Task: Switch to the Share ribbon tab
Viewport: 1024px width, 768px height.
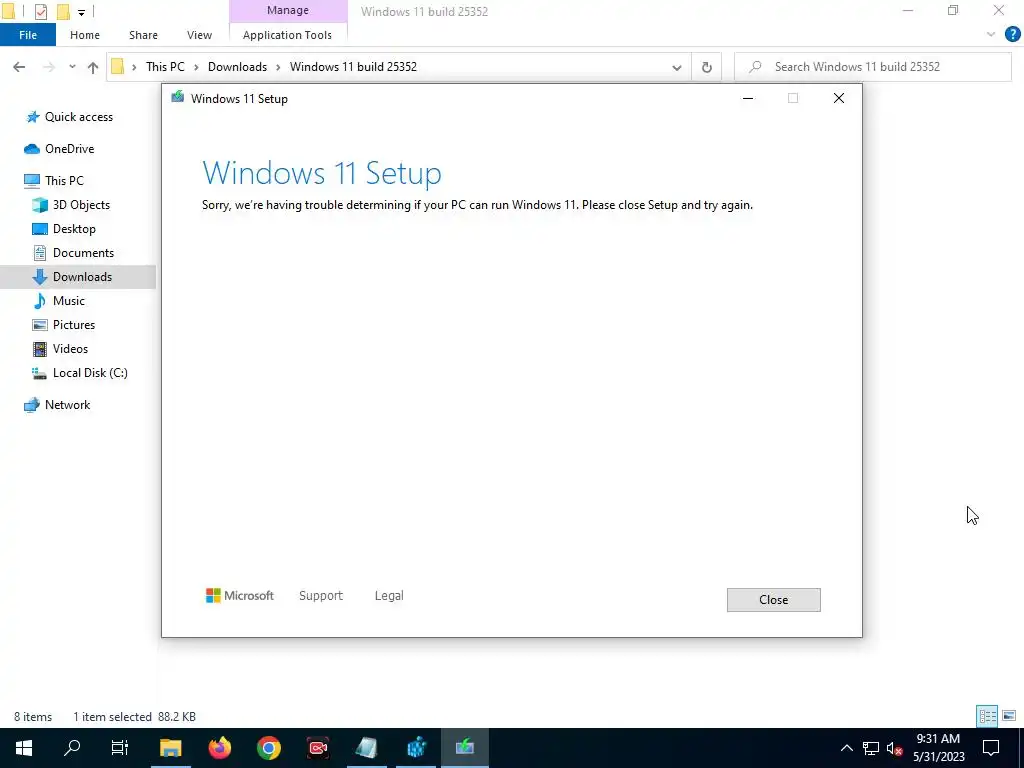Action: tap(143, 35)
